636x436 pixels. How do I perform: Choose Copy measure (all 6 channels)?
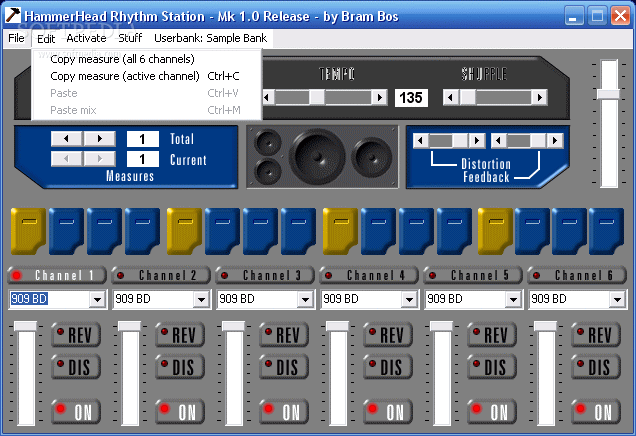122,59
